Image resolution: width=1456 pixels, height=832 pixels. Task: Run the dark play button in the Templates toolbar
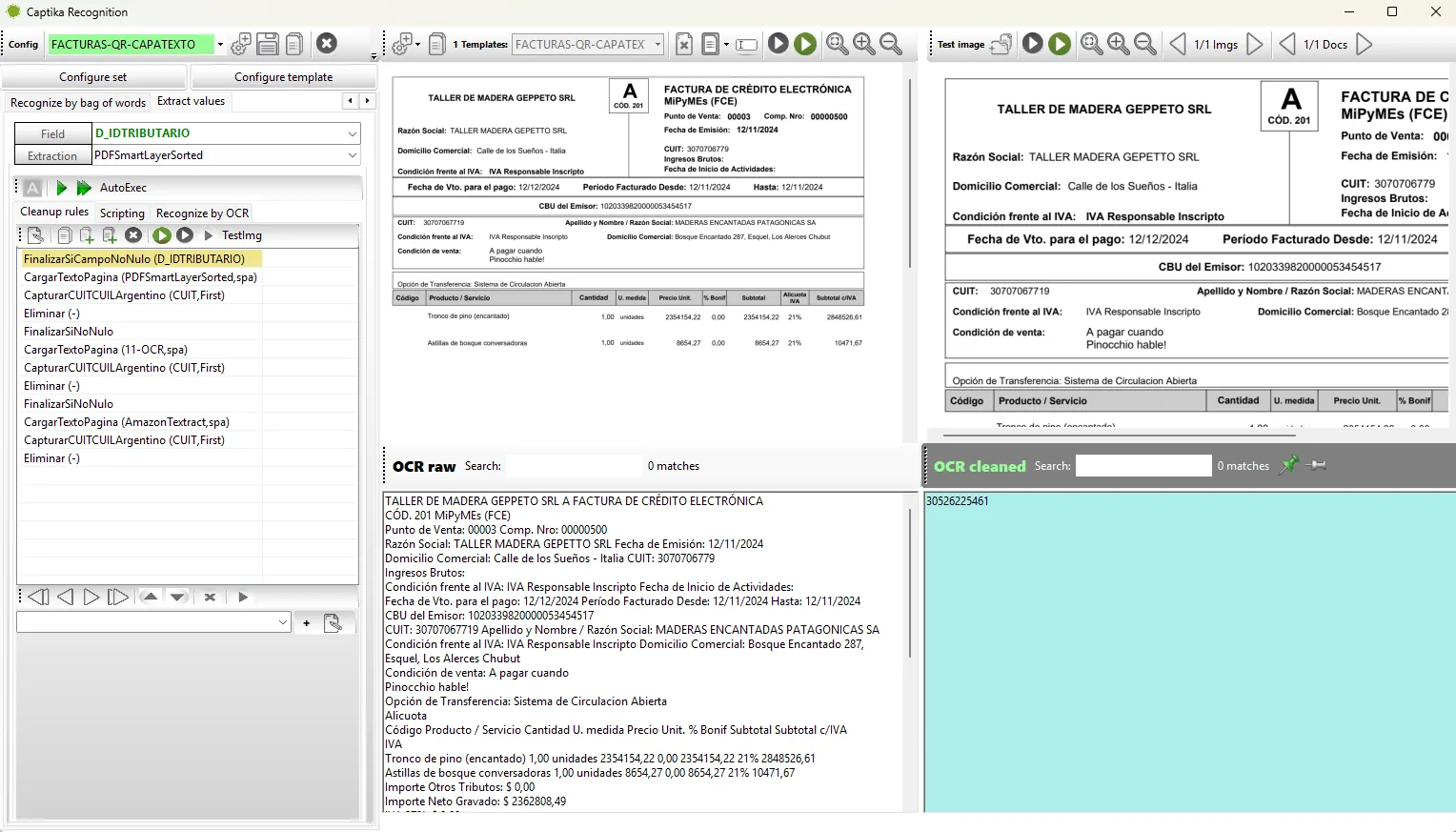pyautogui.click(x=779, y=44)
